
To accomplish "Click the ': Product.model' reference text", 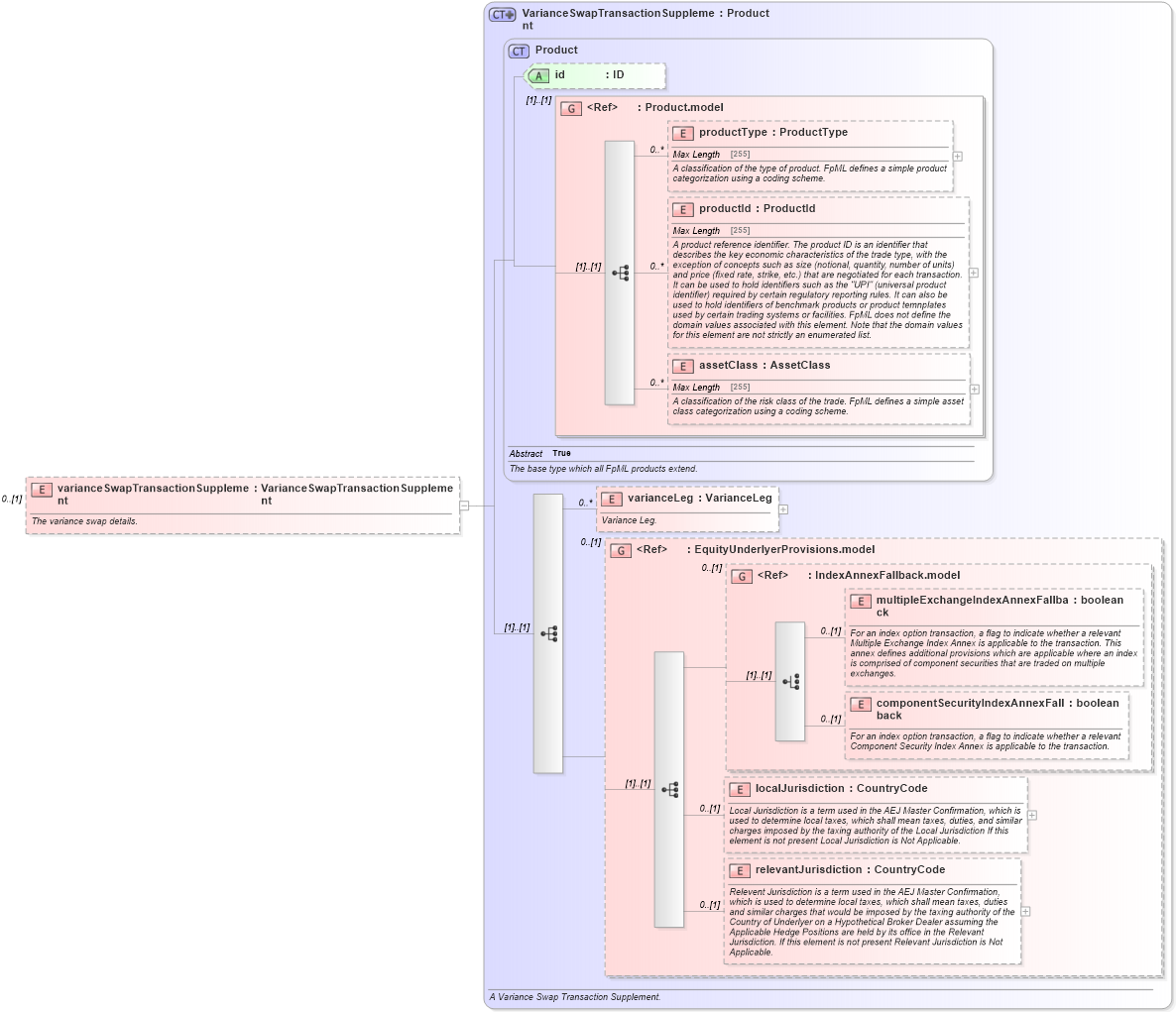I will pos(680,108).
